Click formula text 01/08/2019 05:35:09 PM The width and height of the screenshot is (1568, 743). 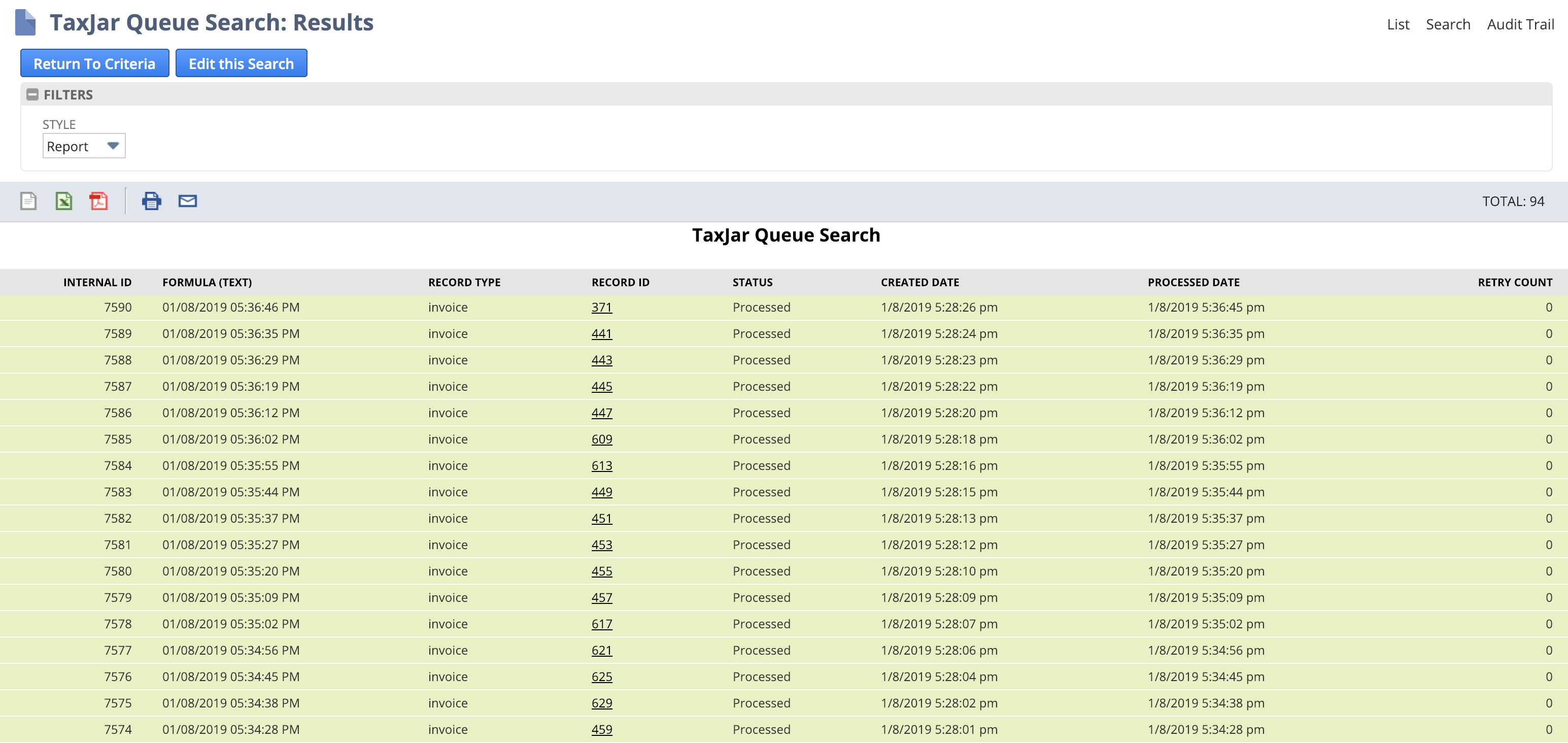coord(231,597)
